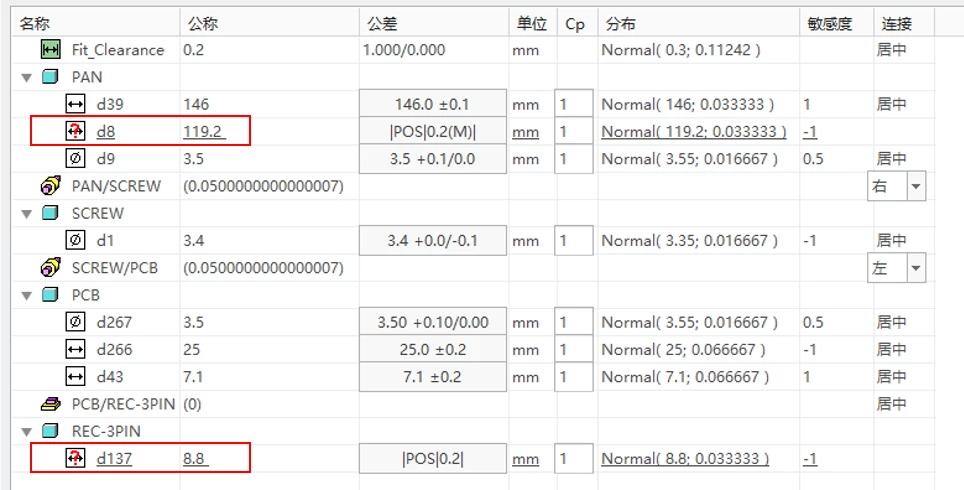Edit d137 tolerance field |POS|0.2|
This screenshot has height=490, width=964.
(x=433, y=458)
